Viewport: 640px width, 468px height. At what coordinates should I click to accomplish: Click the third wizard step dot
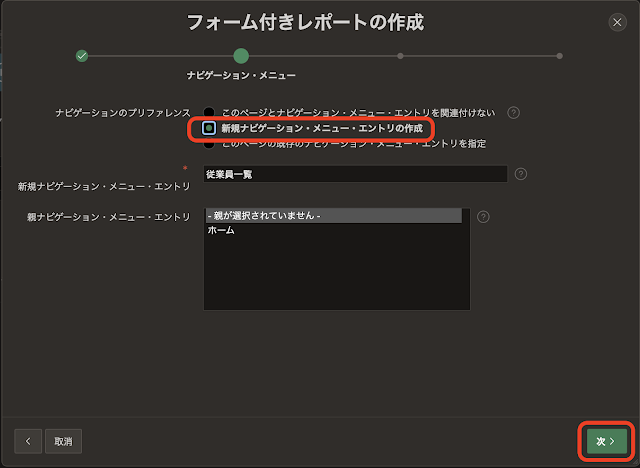coord(400,56)
